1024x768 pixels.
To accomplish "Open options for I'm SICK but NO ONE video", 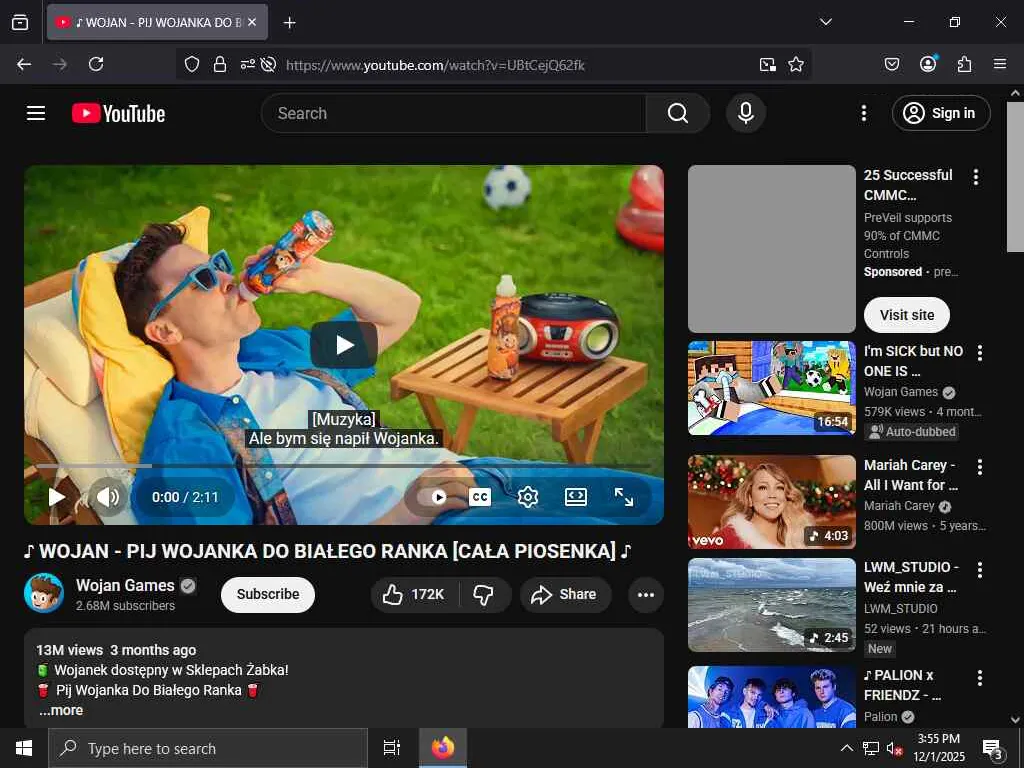I will click(x=980, y=353).
